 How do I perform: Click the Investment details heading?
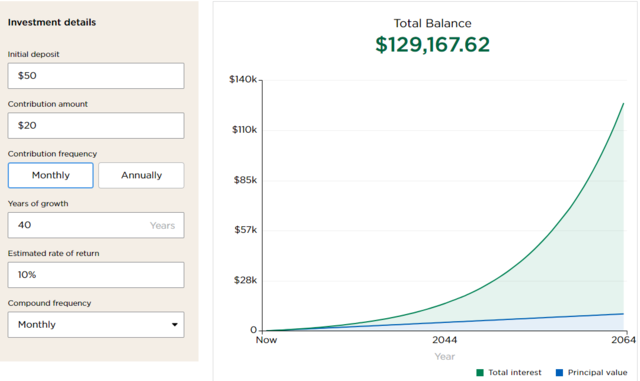click(52, 22)
